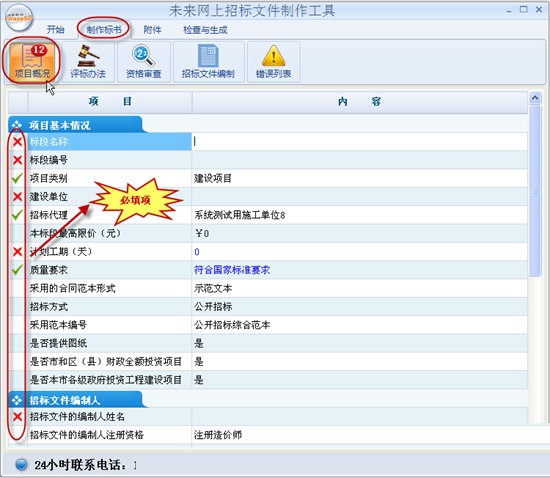This screenshot has height=478, width=550.
Task: Switch to the 附件 tab
Action: (x=152, y=30)
